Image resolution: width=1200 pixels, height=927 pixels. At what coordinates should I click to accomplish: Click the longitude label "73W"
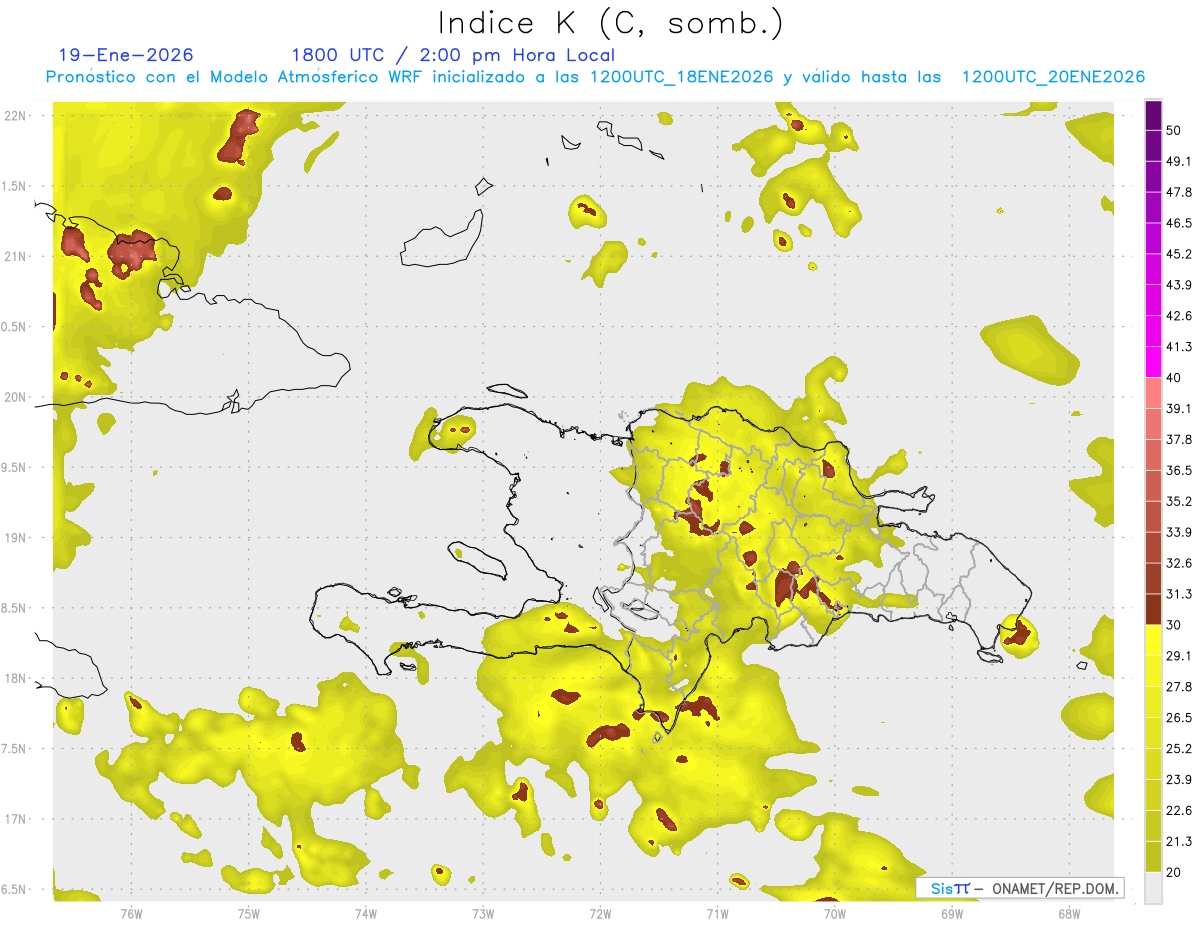(x=483, y=913)
